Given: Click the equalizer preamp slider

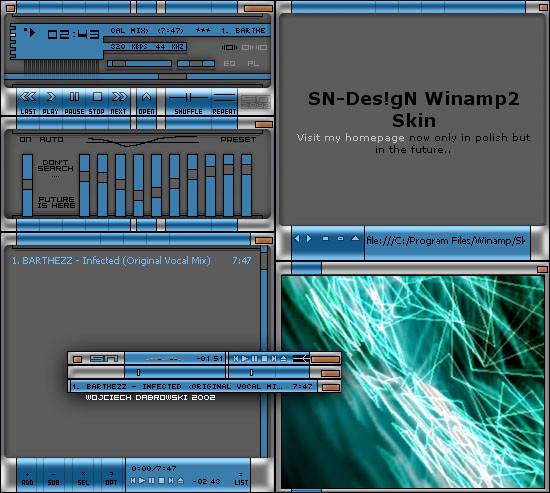Looking at the screenshot, I should [x=27, y=185].
